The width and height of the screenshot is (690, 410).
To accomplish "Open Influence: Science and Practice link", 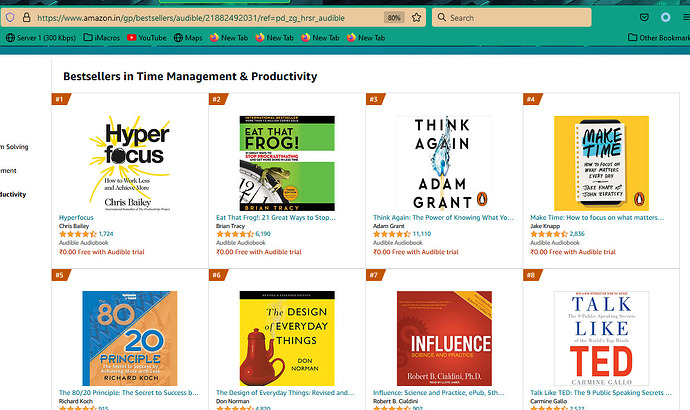I will [439, 392].
